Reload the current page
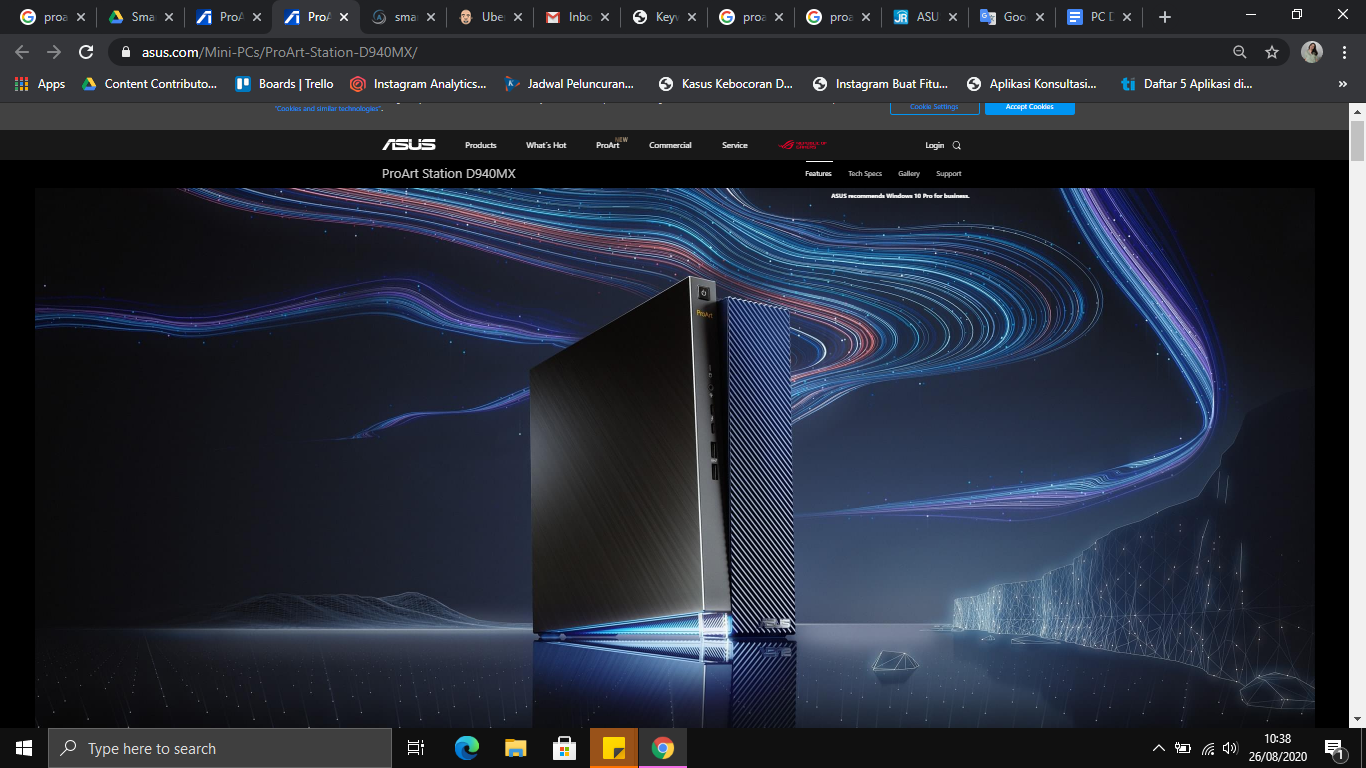 tap(87, 52)
